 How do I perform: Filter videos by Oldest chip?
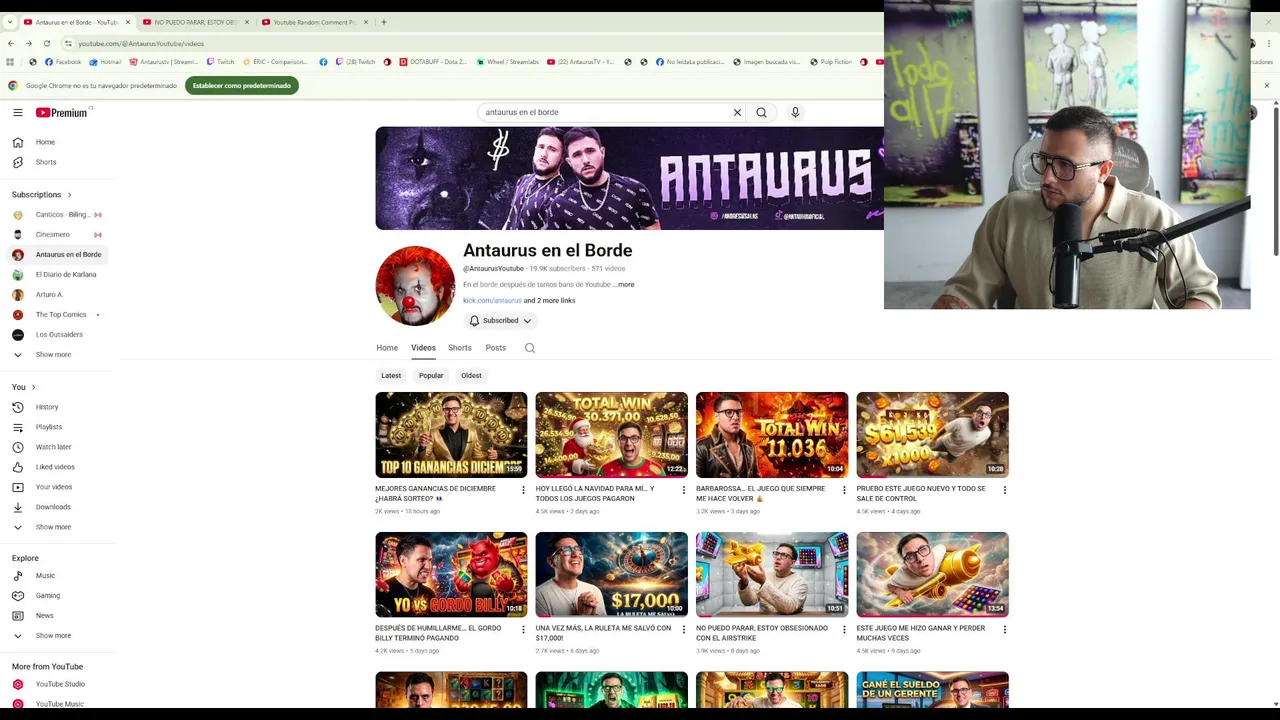[471, 376]
